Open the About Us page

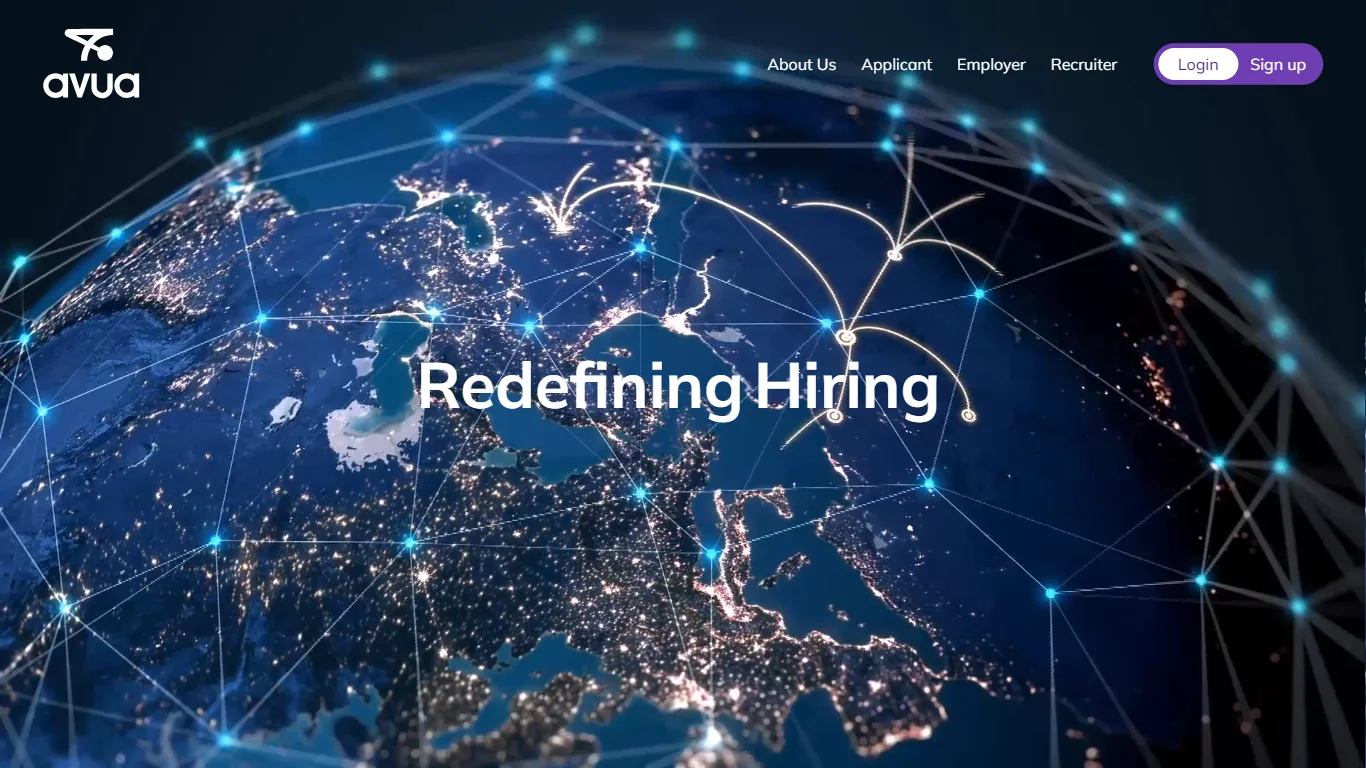(802, 64)
